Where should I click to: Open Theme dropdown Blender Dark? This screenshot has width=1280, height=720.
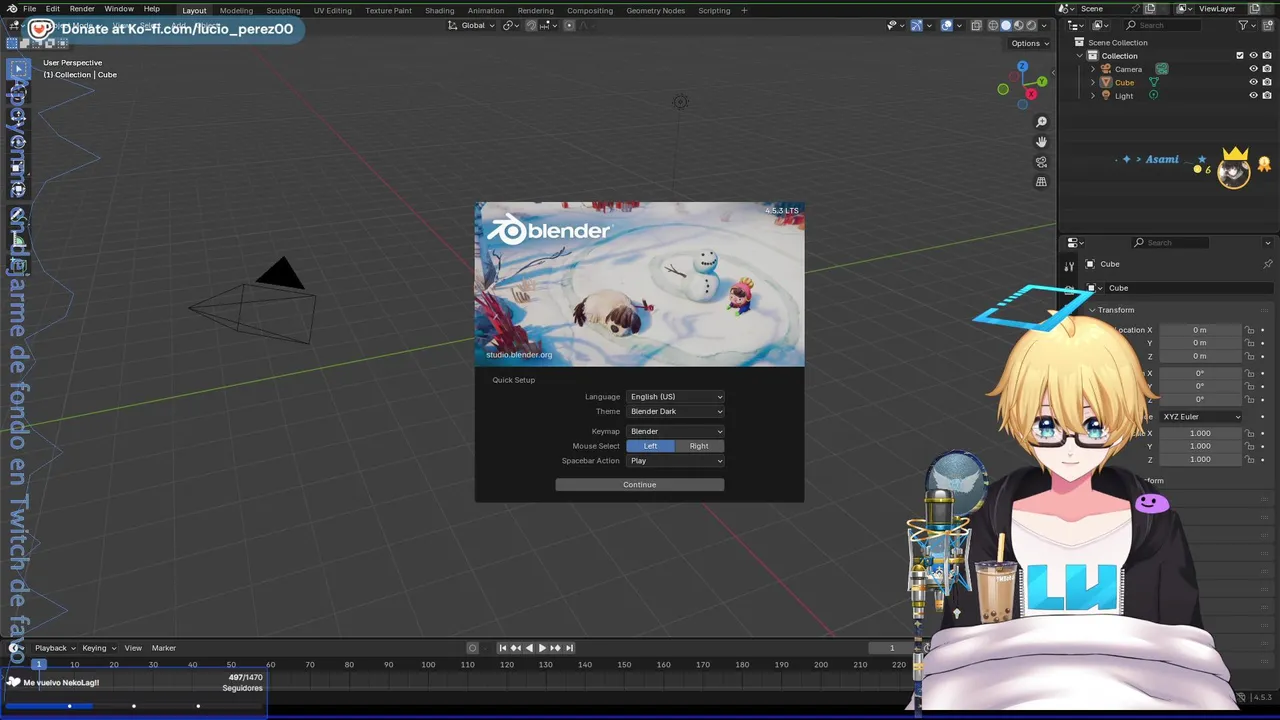tap(675, 411)
